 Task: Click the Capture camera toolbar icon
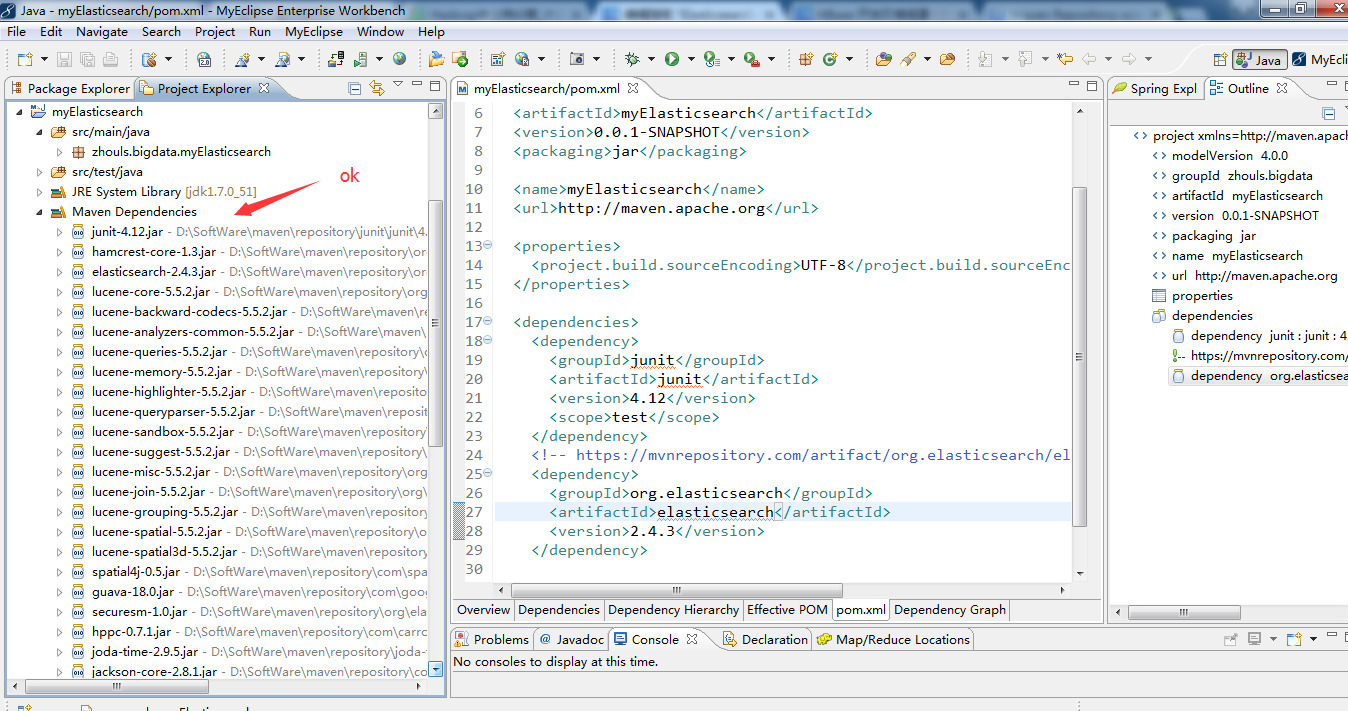coord(577,59)
